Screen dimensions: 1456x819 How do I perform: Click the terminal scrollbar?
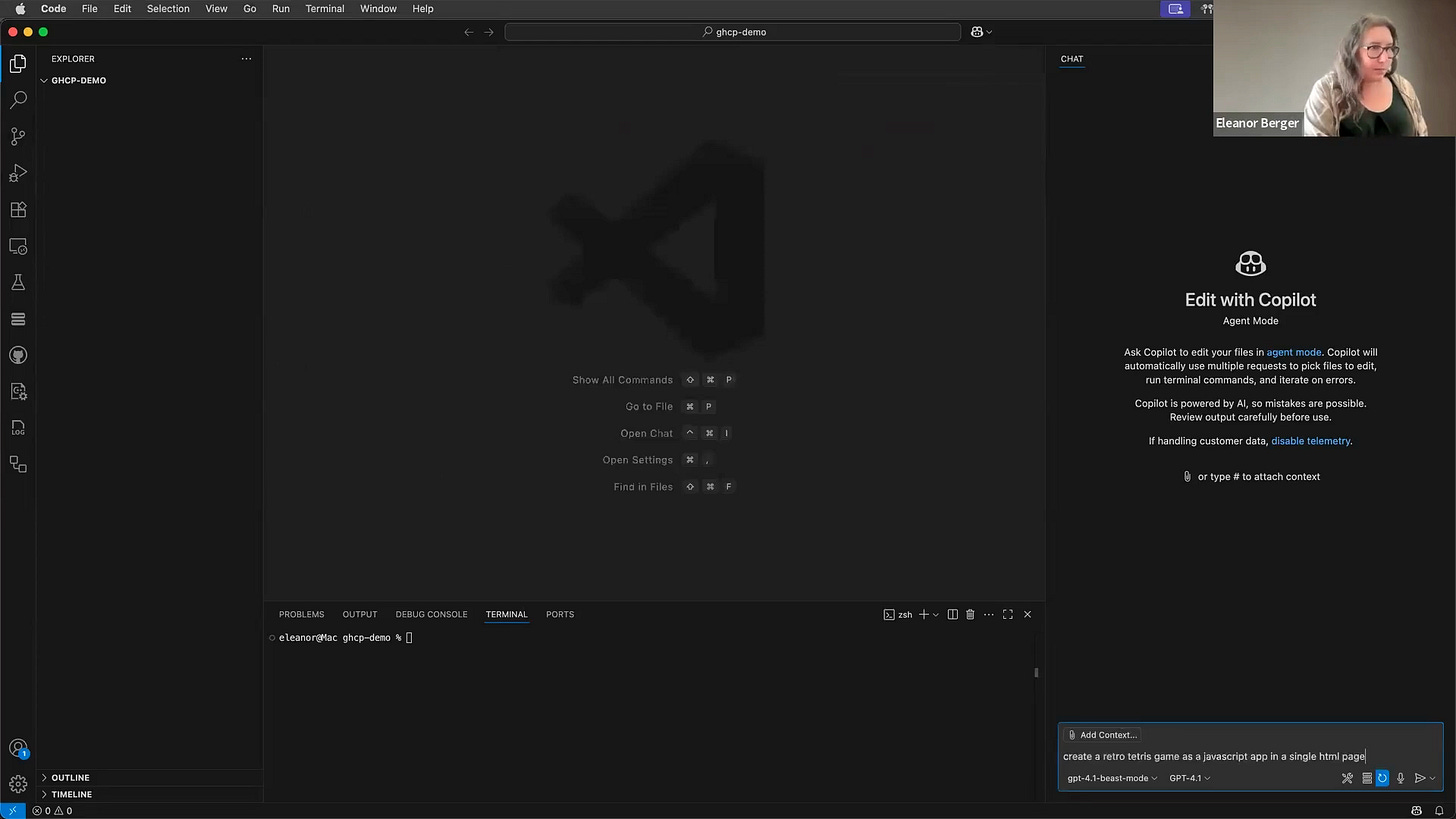[x=1036, y=673]
